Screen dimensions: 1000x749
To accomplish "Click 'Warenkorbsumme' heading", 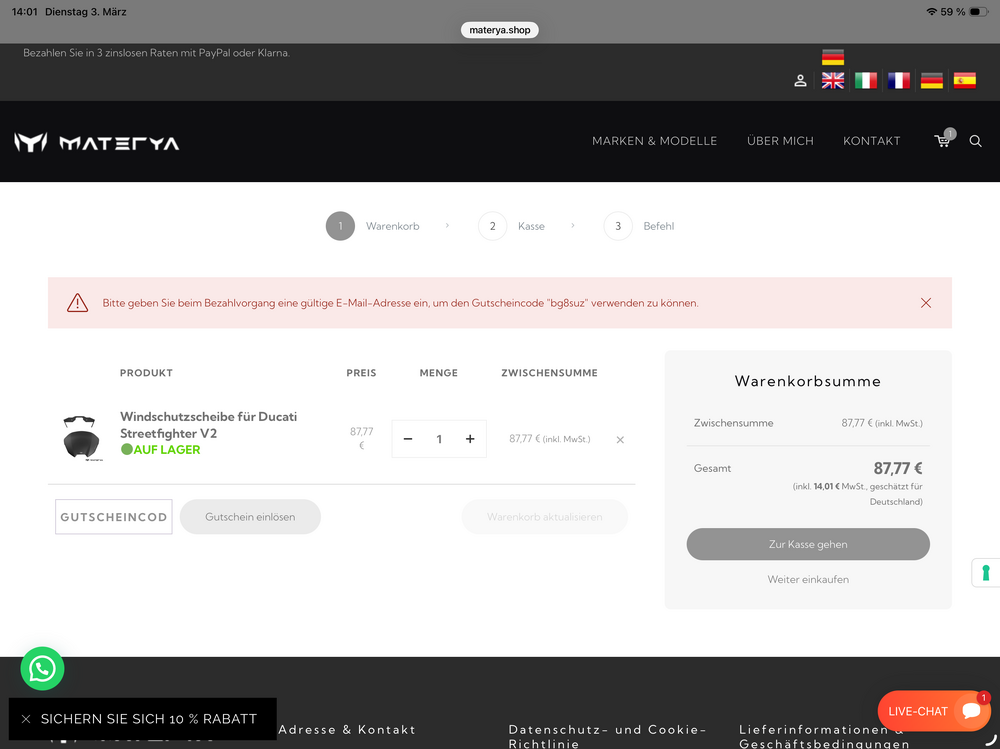I will [x=807, y=381].
